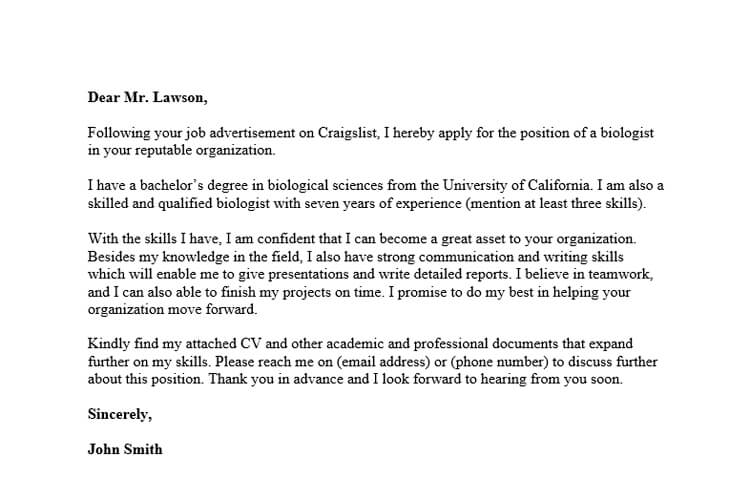Click the "John Smith" signature name
750x498 pixels.
point(125,449)
